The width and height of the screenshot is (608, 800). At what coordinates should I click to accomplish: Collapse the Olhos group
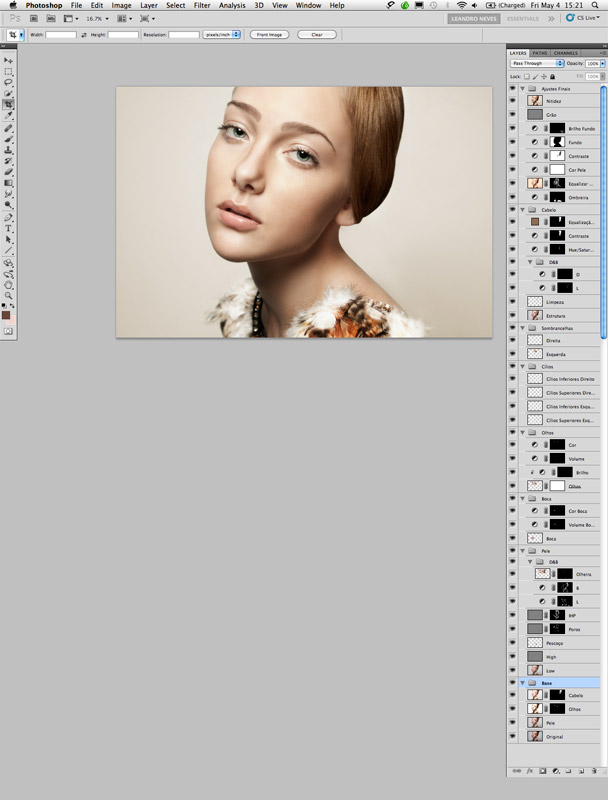coord(523,433)
